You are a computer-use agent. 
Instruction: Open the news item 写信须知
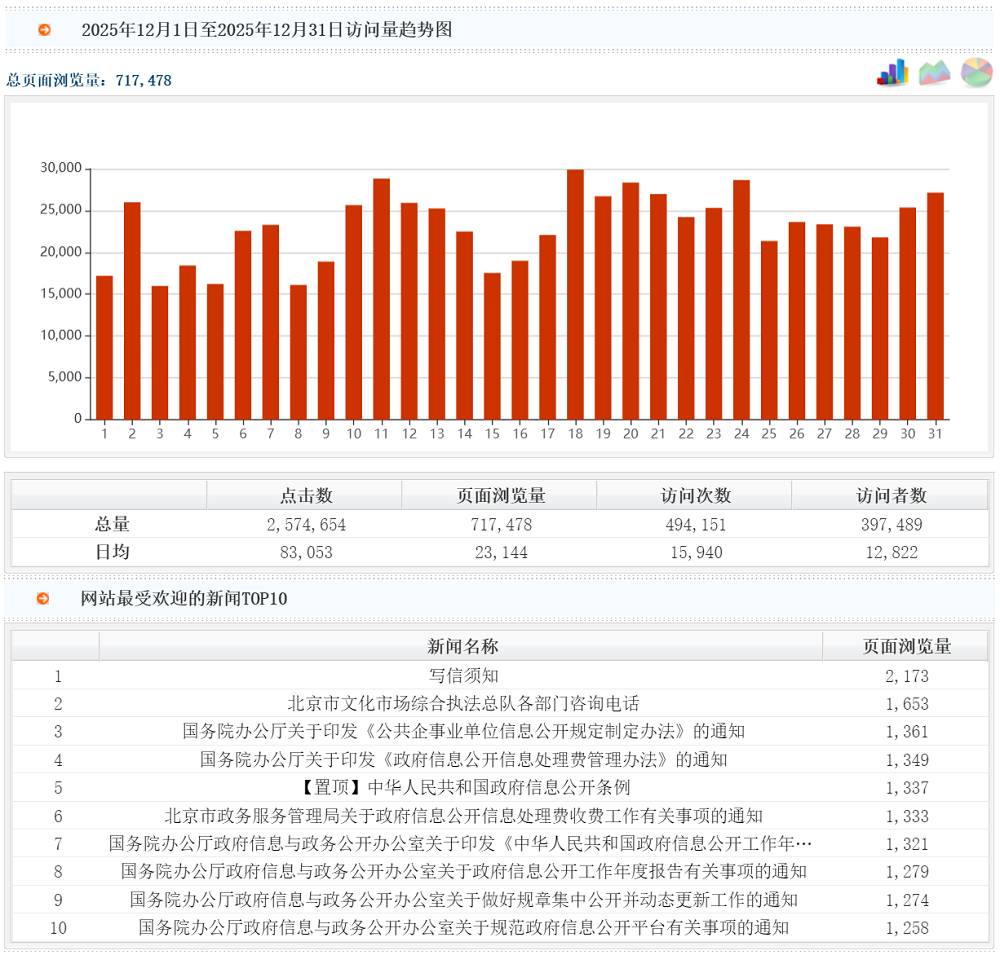[x=463, y=676]
